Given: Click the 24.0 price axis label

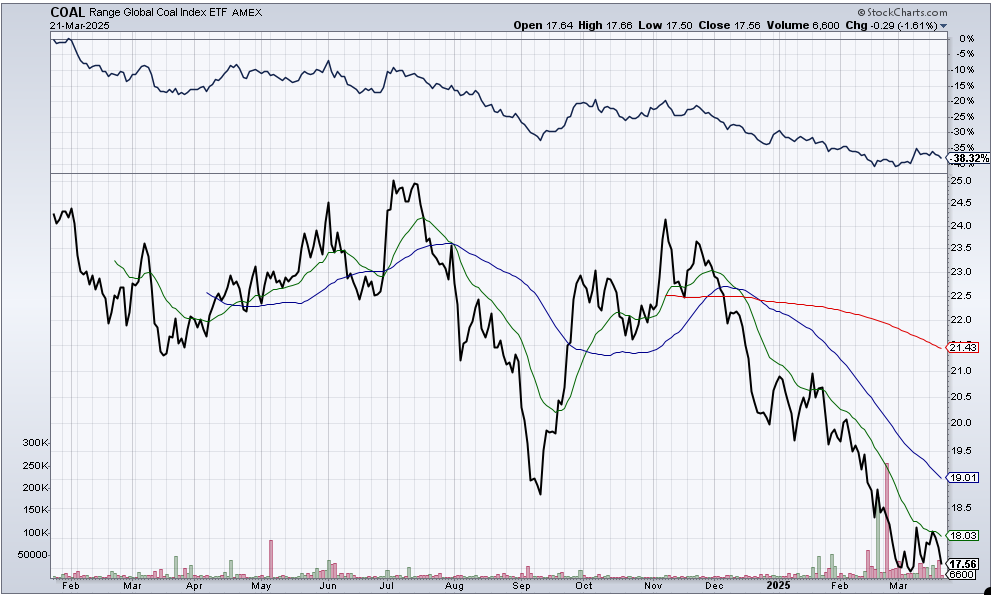Looking at the screenshot, I should coord(961,226).
